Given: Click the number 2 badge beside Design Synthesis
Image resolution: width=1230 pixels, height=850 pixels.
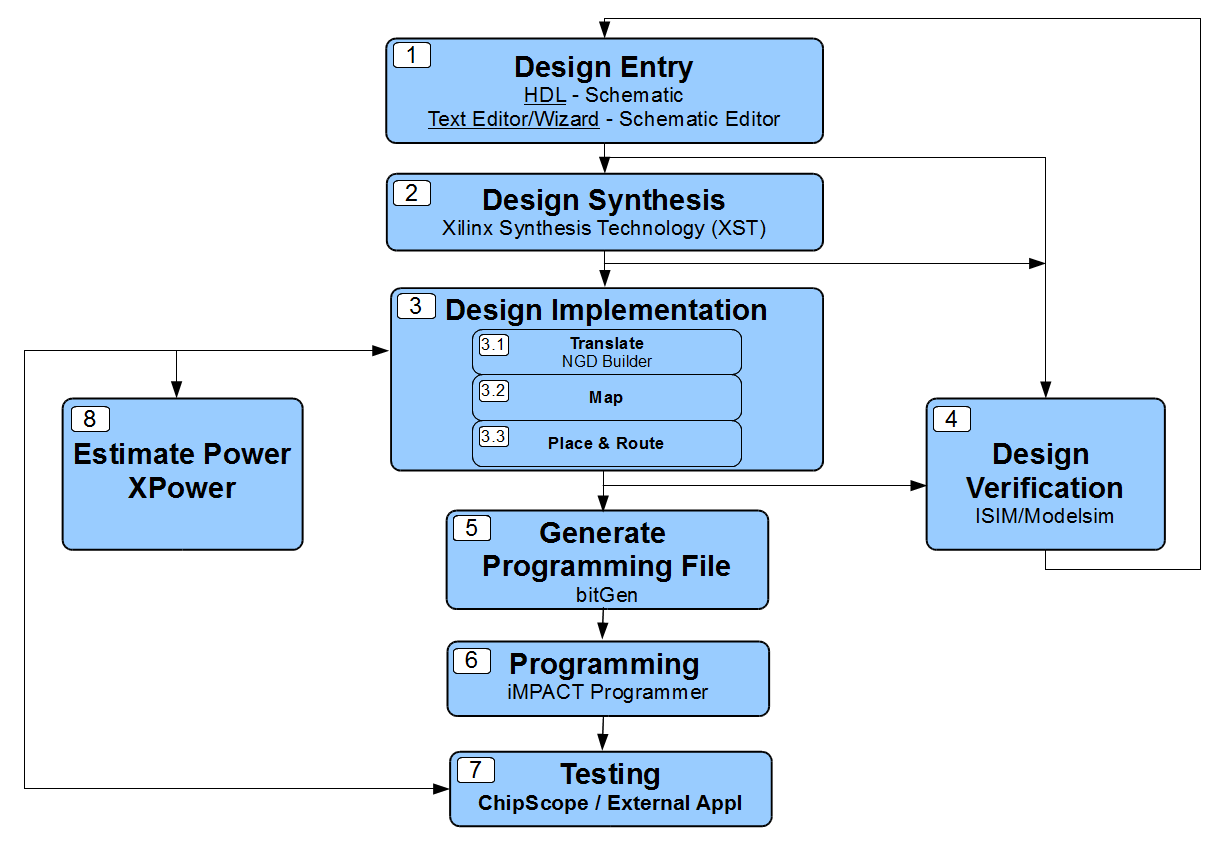Looking at the screenshot, I should pos(412,193).
